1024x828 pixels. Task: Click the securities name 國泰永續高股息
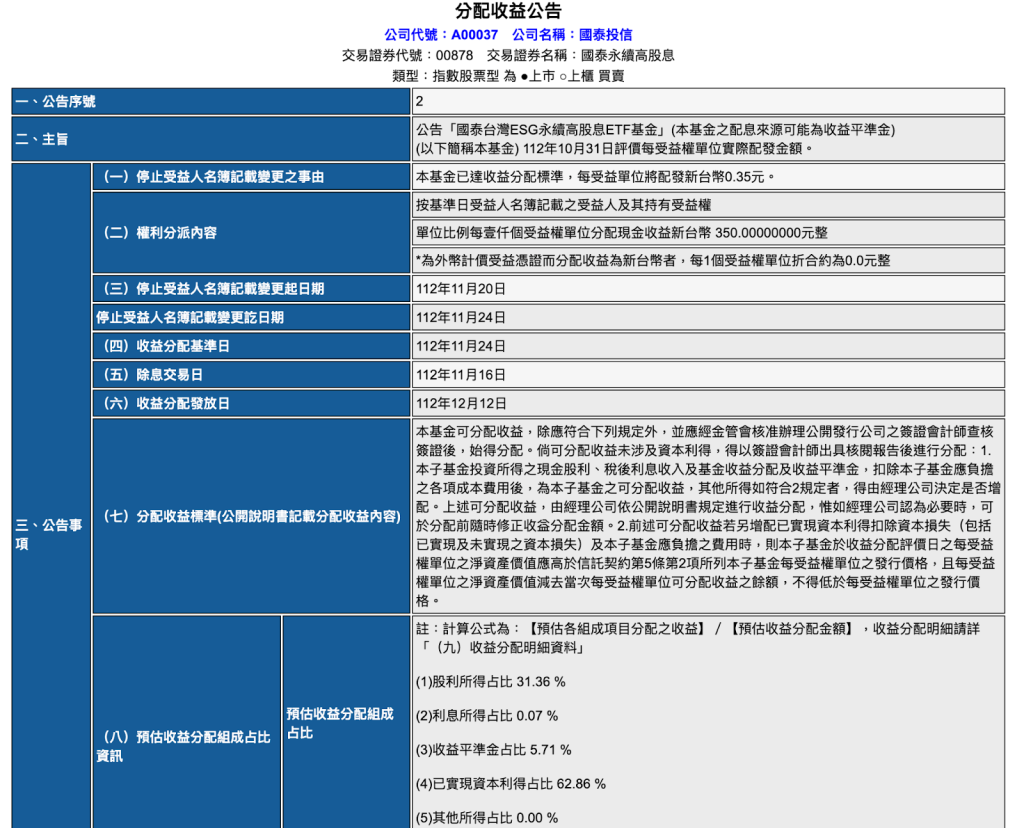tap(627, 56)
